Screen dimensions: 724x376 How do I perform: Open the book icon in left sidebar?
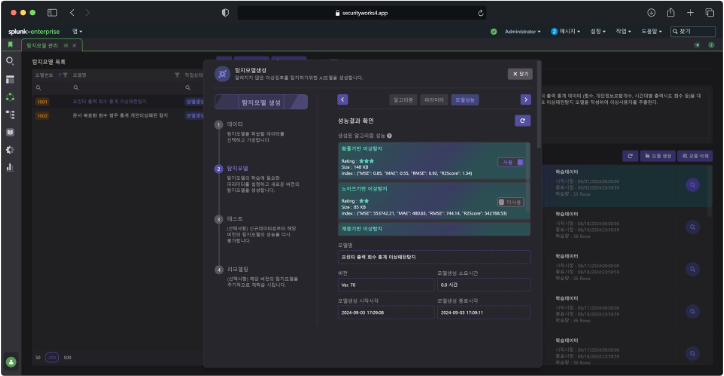click(x=10, y=132)
